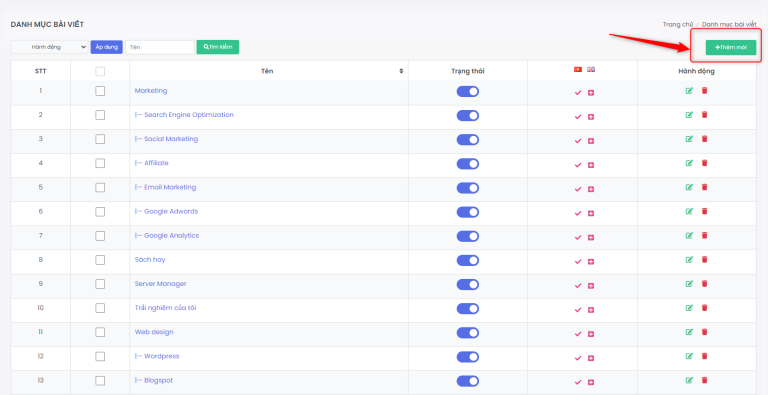Click trash icon for Affiliate
The width and height of the screenshot is (768, 395).
704,163
